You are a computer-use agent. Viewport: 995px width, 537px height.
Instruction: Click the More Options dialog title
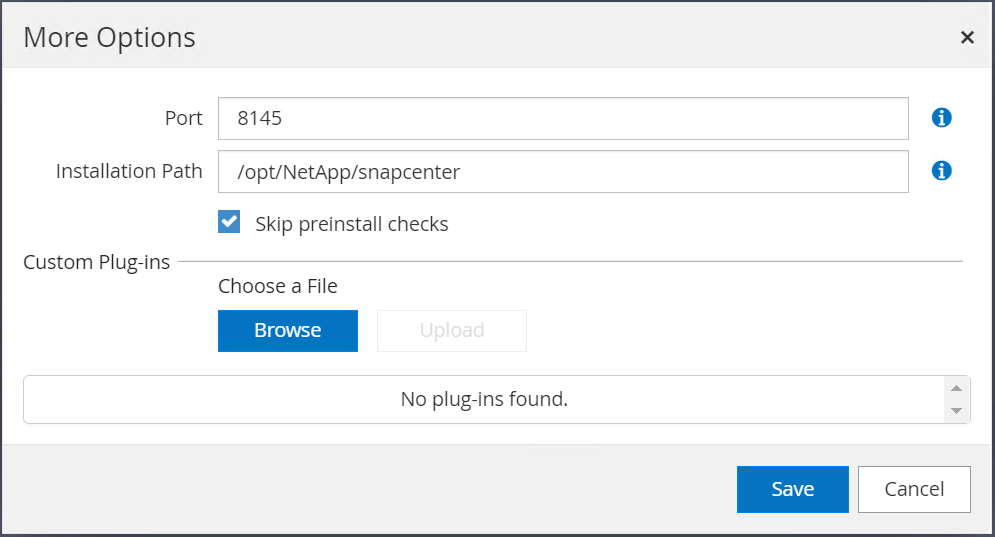pyautogui.click(x=109, y=37)
